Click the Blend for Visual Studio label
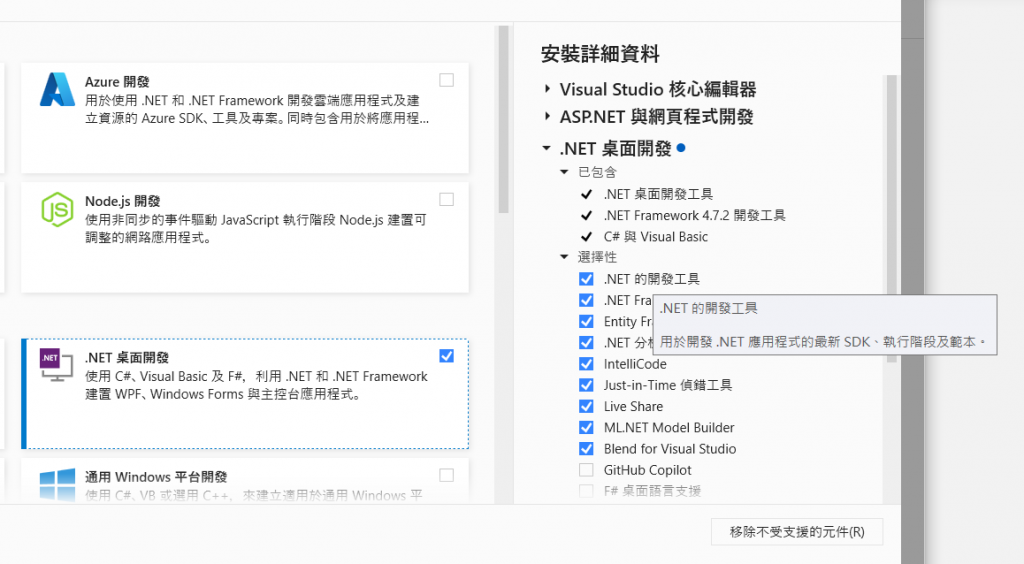This screenshot has height=564, width=1024. (669, 449)
